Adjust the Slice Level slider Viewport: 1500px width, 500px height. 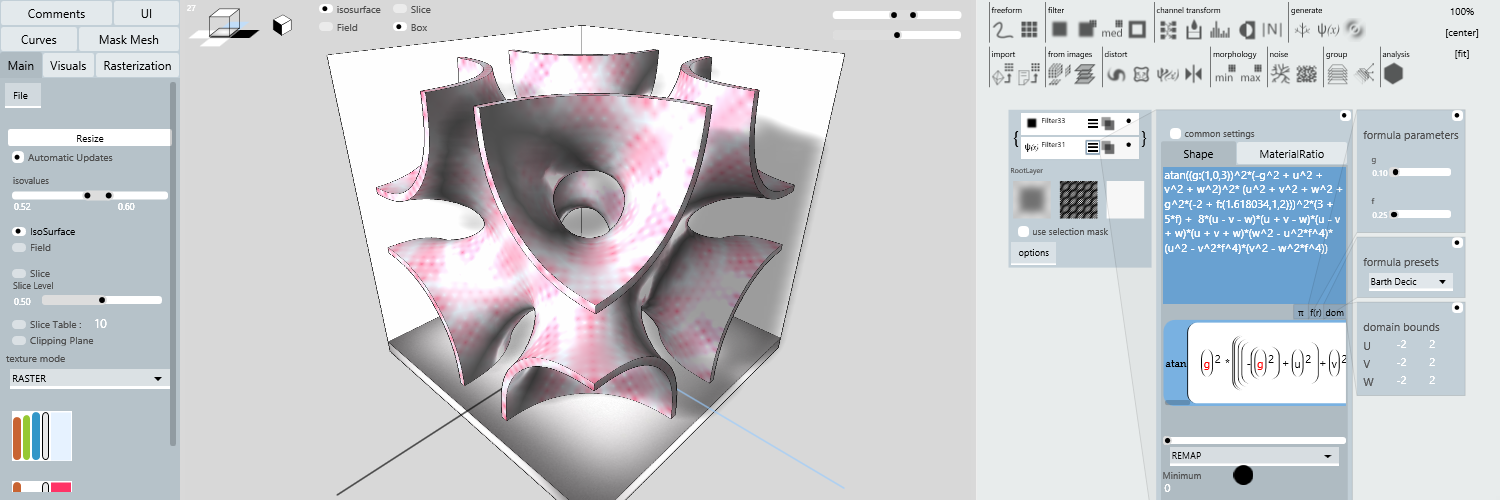102,299
